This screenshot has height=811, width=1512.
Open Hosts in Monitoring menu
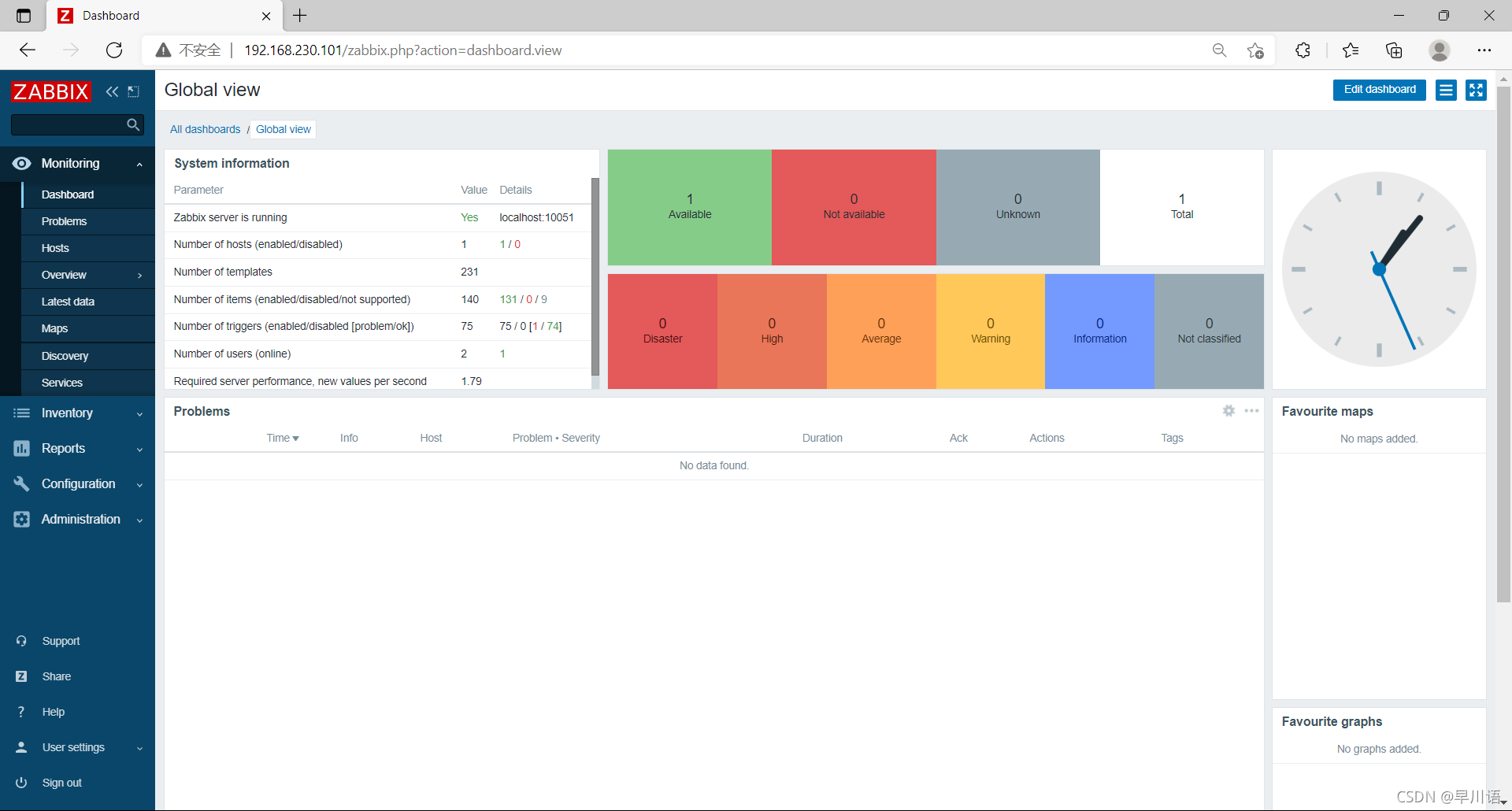(x=55, y=248)
